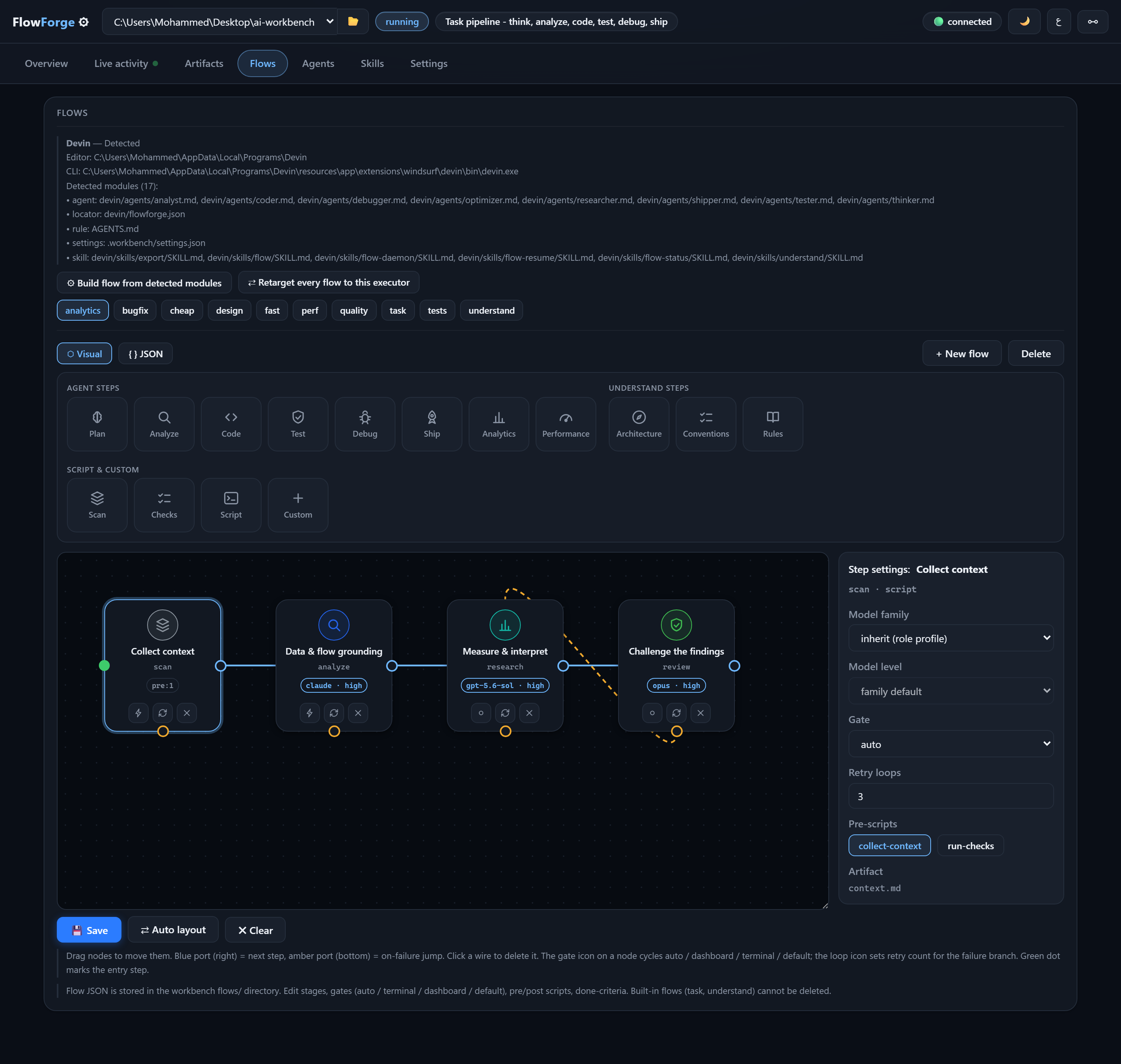The image size is (1121, 1064).
Task: Toggle the dark mode moon icon
Action: click(x=1024, y=21)
